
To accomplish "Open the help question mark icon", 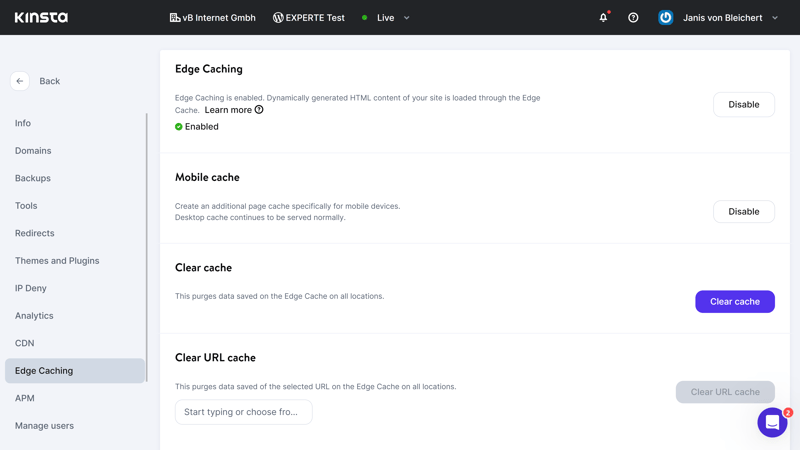I will (x=633, y=17).
